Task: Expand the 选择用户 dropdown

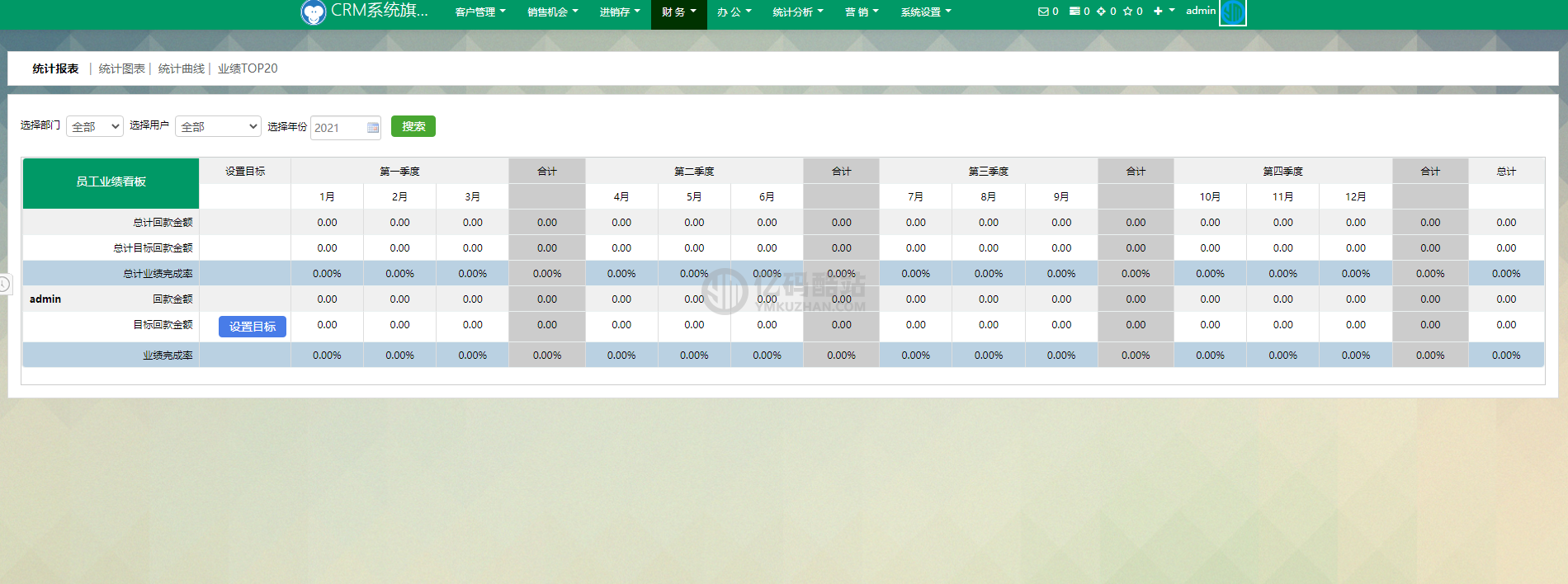Action: click(x=218, y=126)
